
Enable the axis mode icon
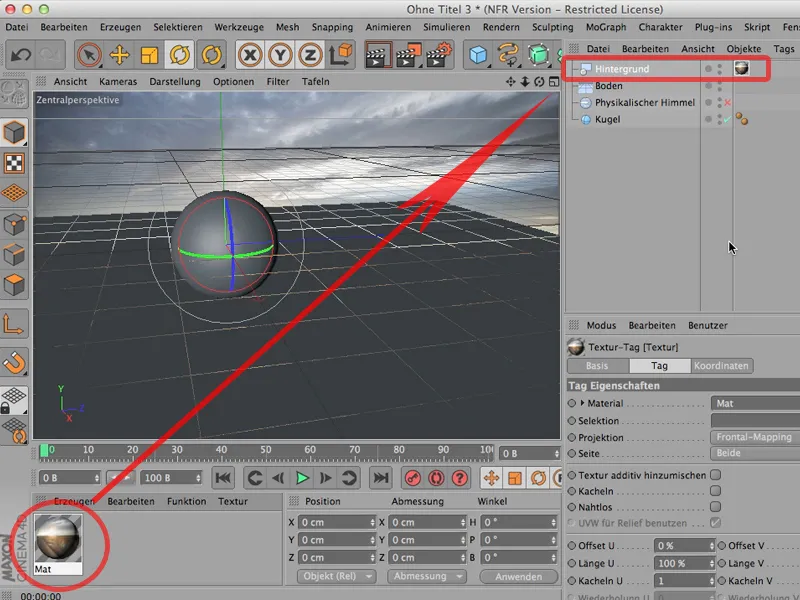(13, 323)
